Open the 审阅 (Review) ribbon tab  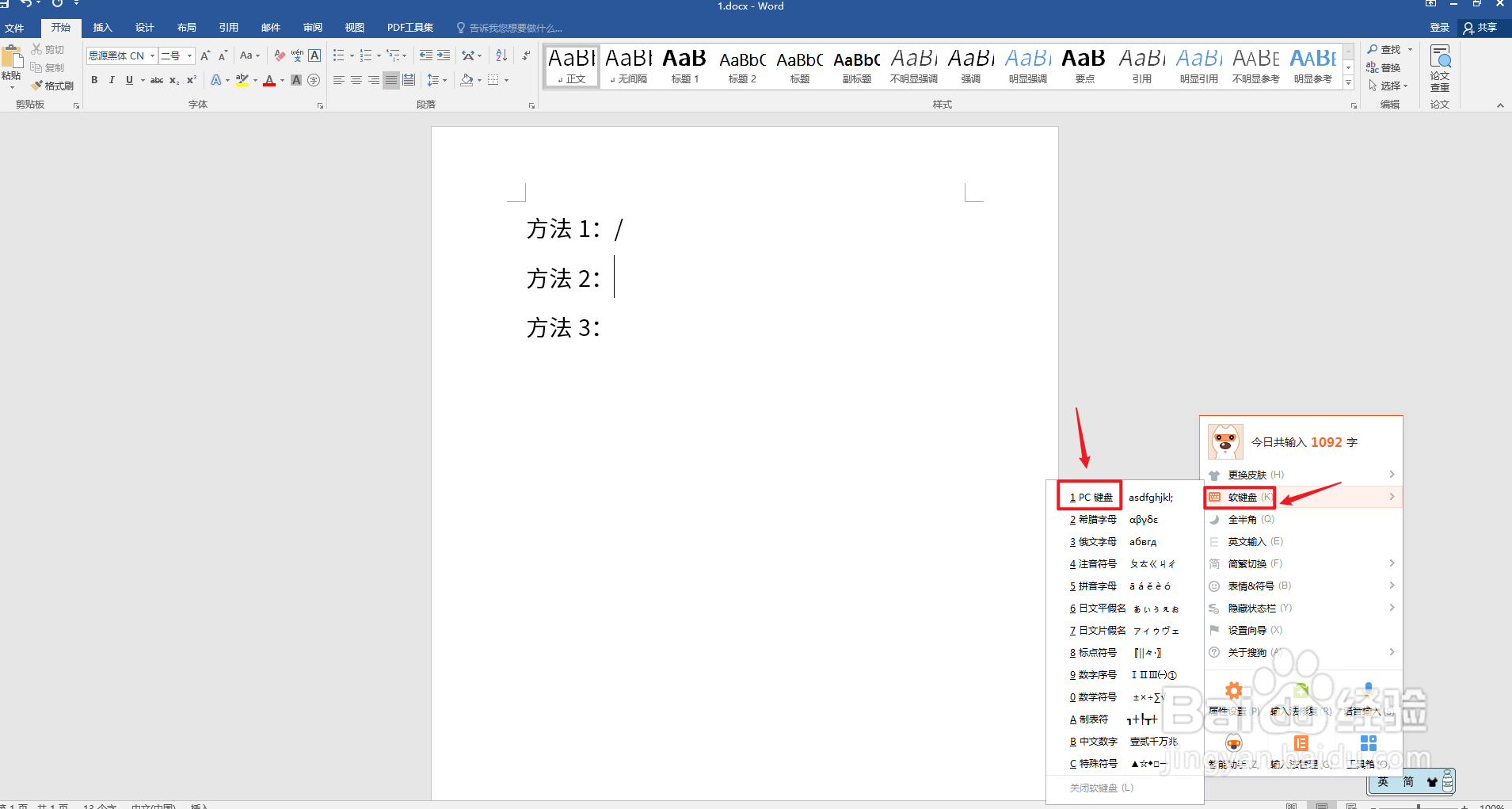tap(313, 28)
